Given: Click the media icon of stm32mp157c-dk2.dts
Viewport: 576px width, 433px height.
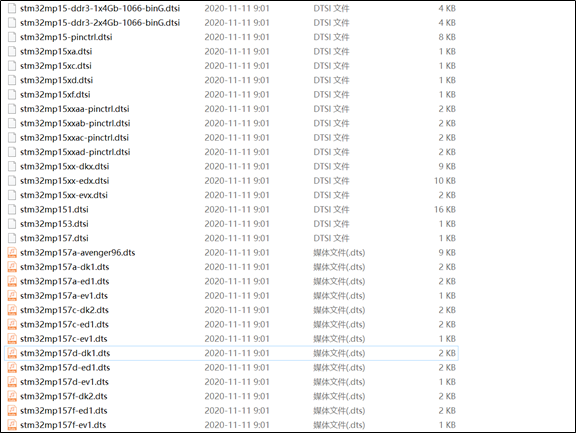Looking at the screenshot, I should coord(12,310).
